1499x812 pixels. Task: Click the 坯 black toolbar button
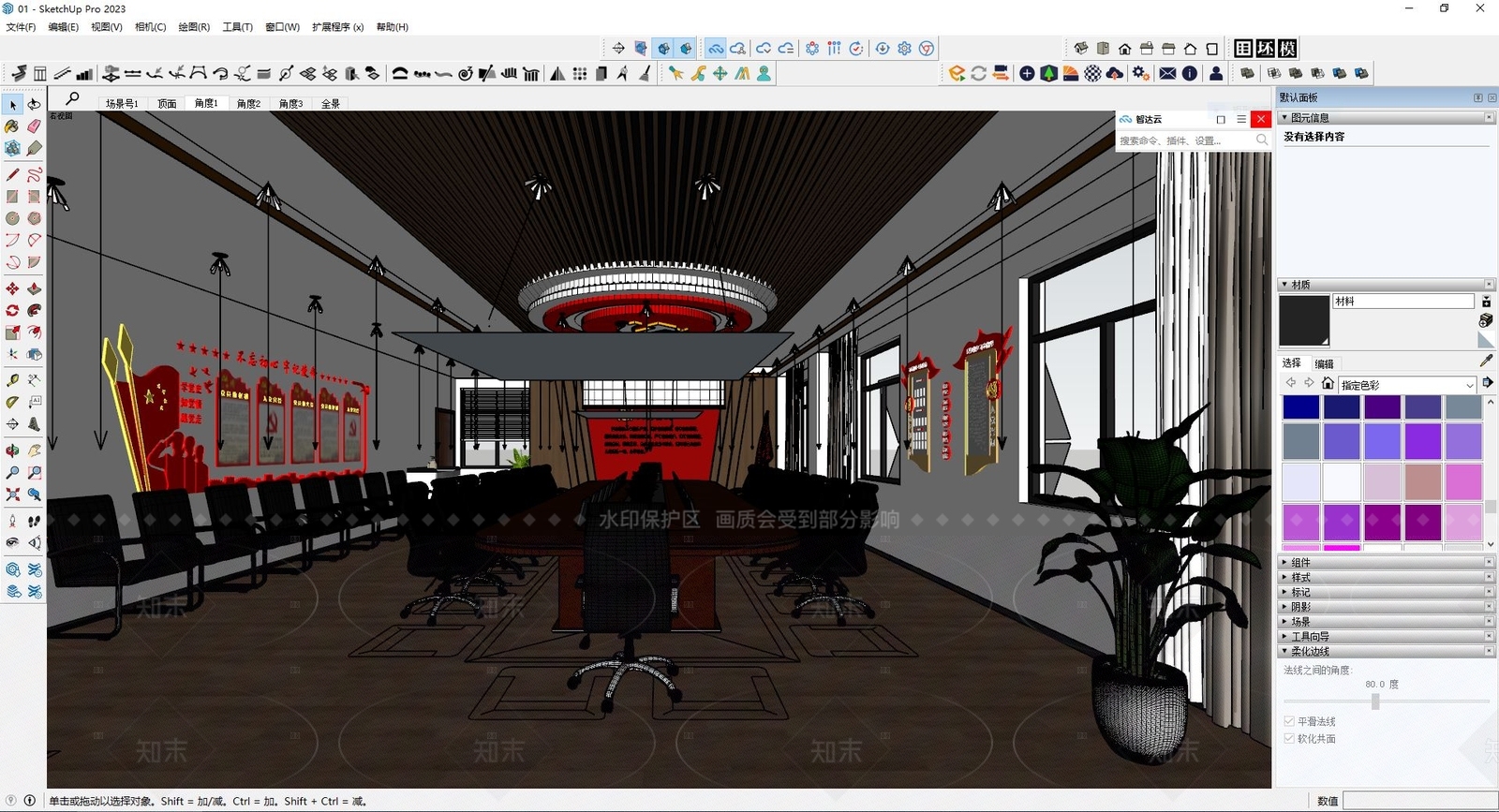1265,49
